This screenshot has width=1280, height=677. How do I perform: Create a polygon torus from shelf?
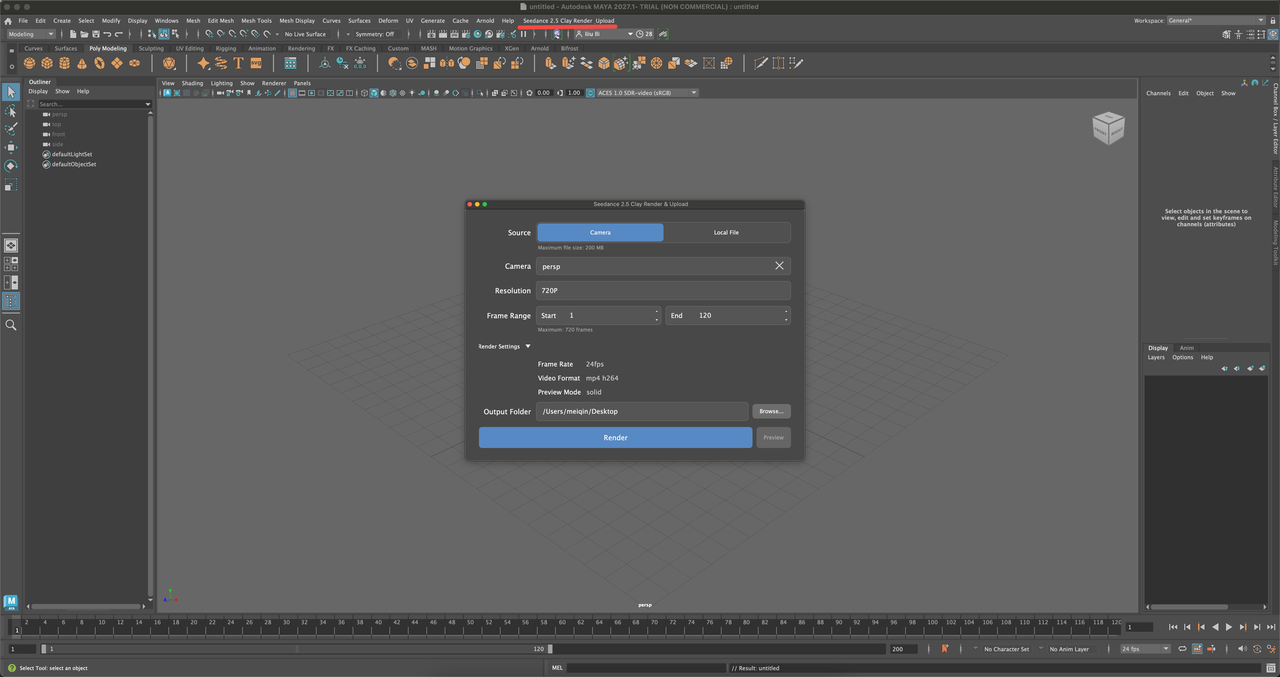pos(99,63)
